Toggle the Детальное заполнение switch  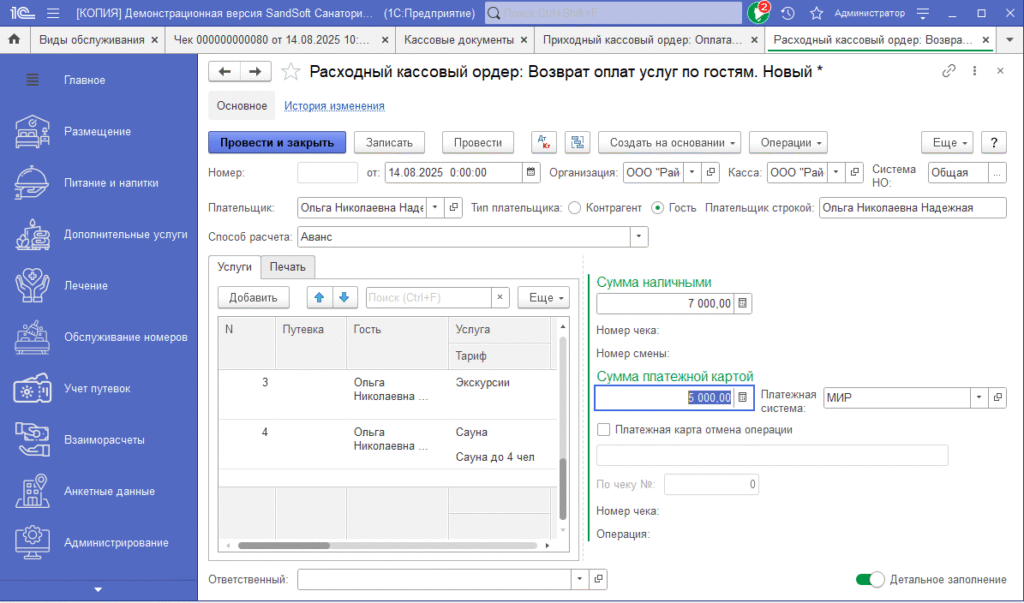[x=871, y=580]
